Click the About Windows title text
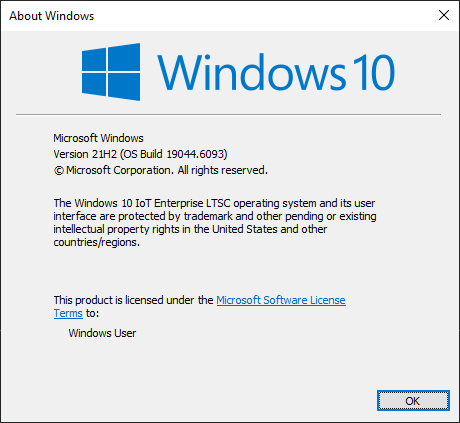 [x=52, y=16]
